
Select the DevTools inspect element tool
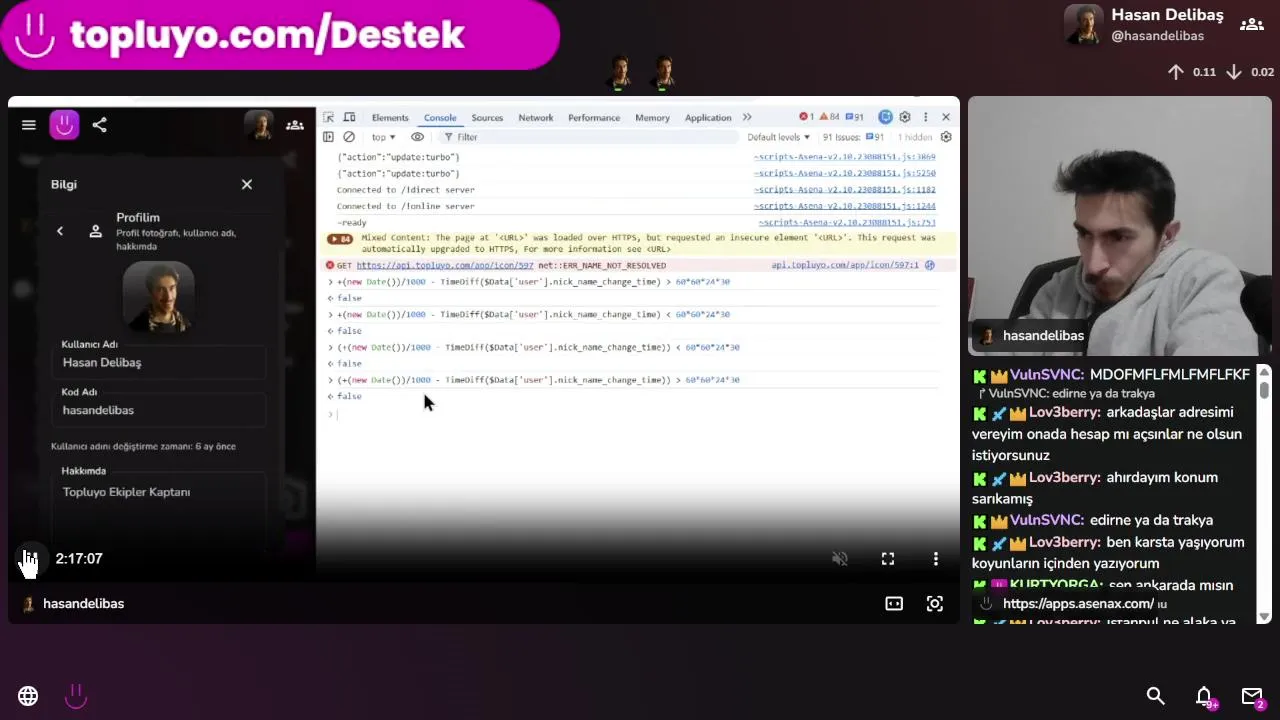click(329, 117)
